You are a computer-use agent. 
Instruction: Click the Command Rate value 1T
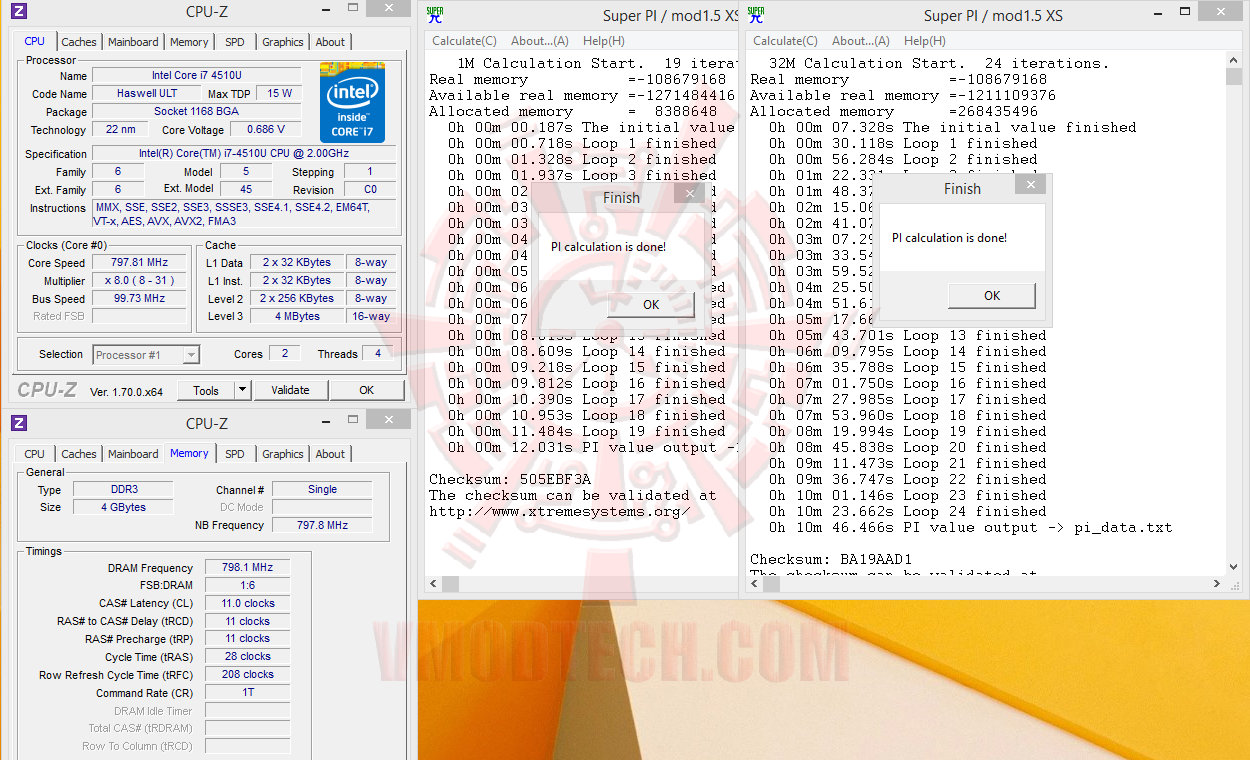(247, 692)
